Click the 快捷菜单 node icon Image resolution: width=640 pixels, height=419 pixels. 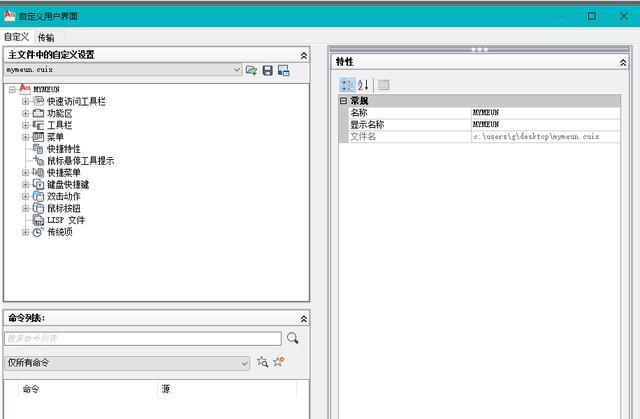(38, 173)
